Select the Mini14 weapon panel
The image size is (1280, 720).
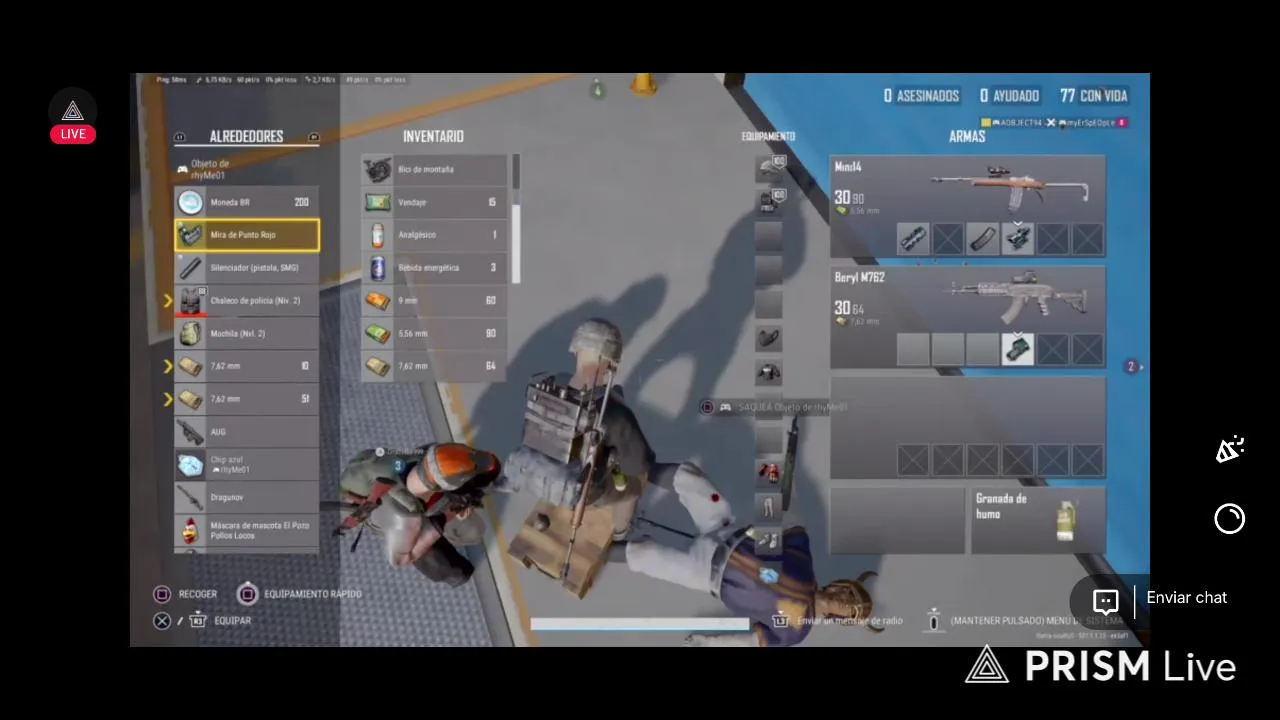coord(968,206)
